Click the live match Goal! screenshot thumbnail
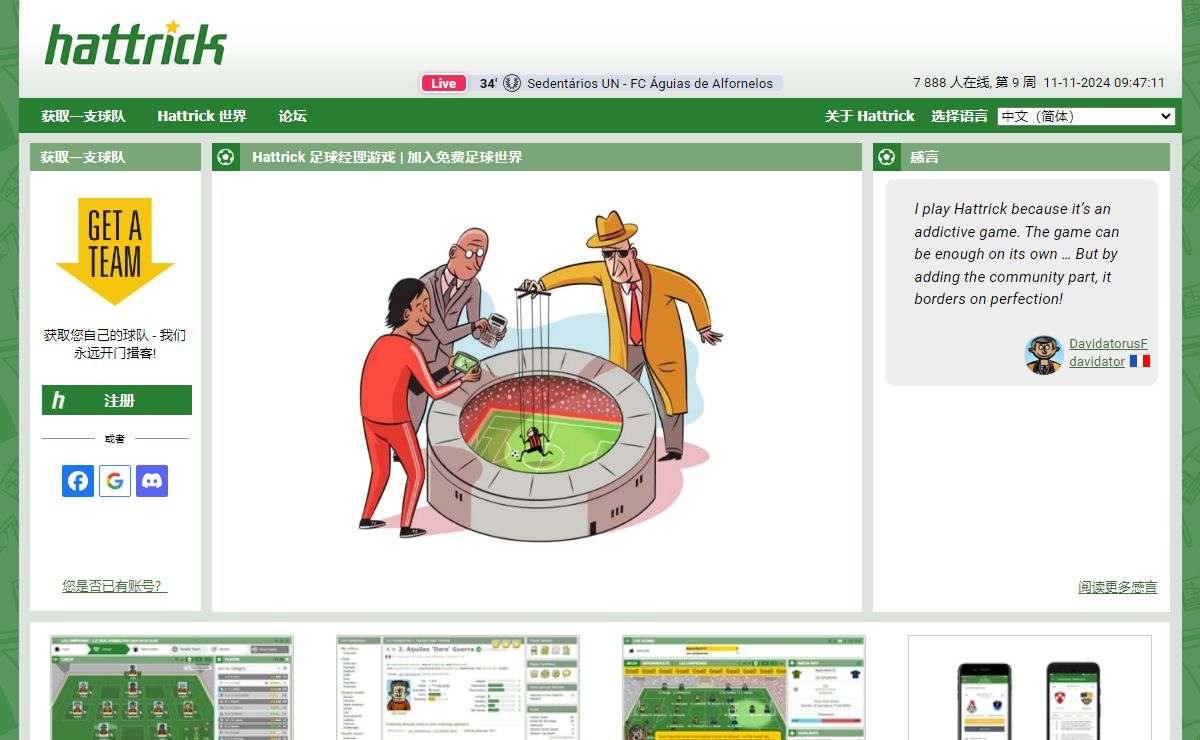This screenshot has width=1200, height=740. point(744,687)
